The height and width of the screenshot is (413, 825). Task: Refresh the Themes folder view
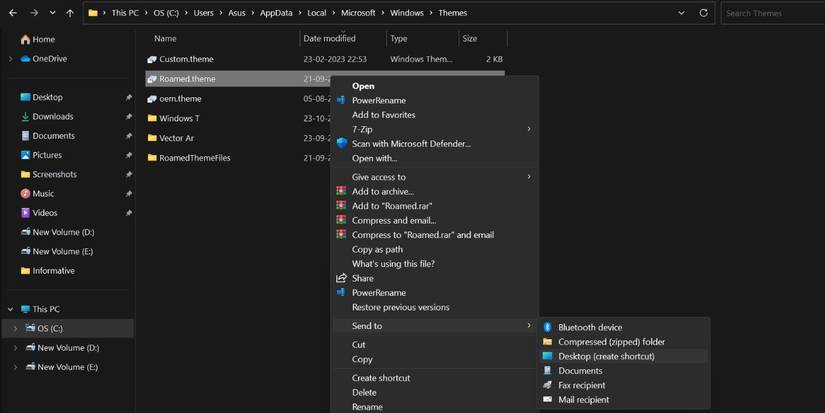(x=703, y=13)
